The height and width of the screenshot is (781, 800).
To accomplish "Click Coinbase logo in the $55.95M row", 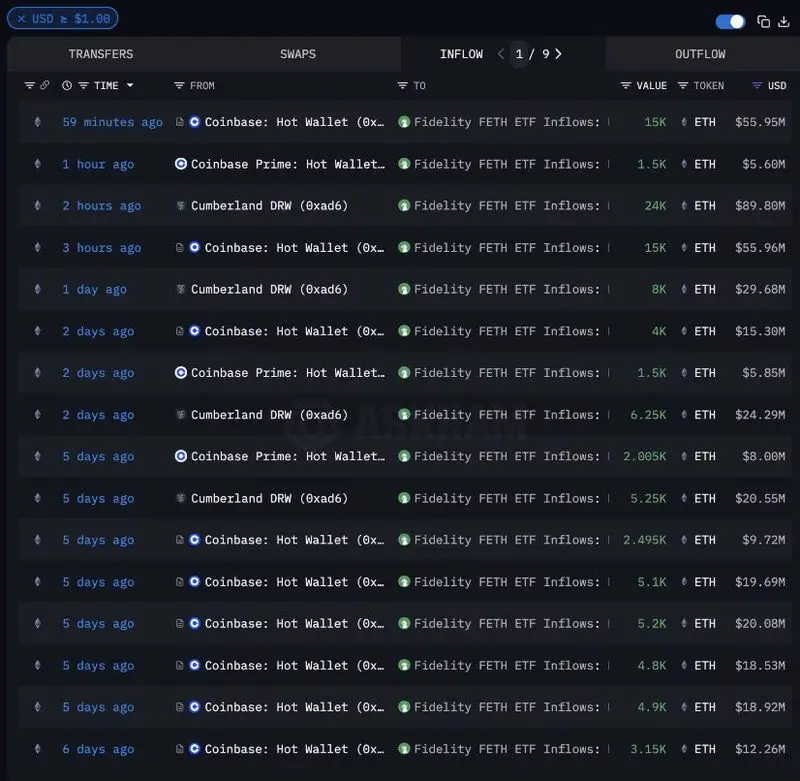I will point(194,122).
